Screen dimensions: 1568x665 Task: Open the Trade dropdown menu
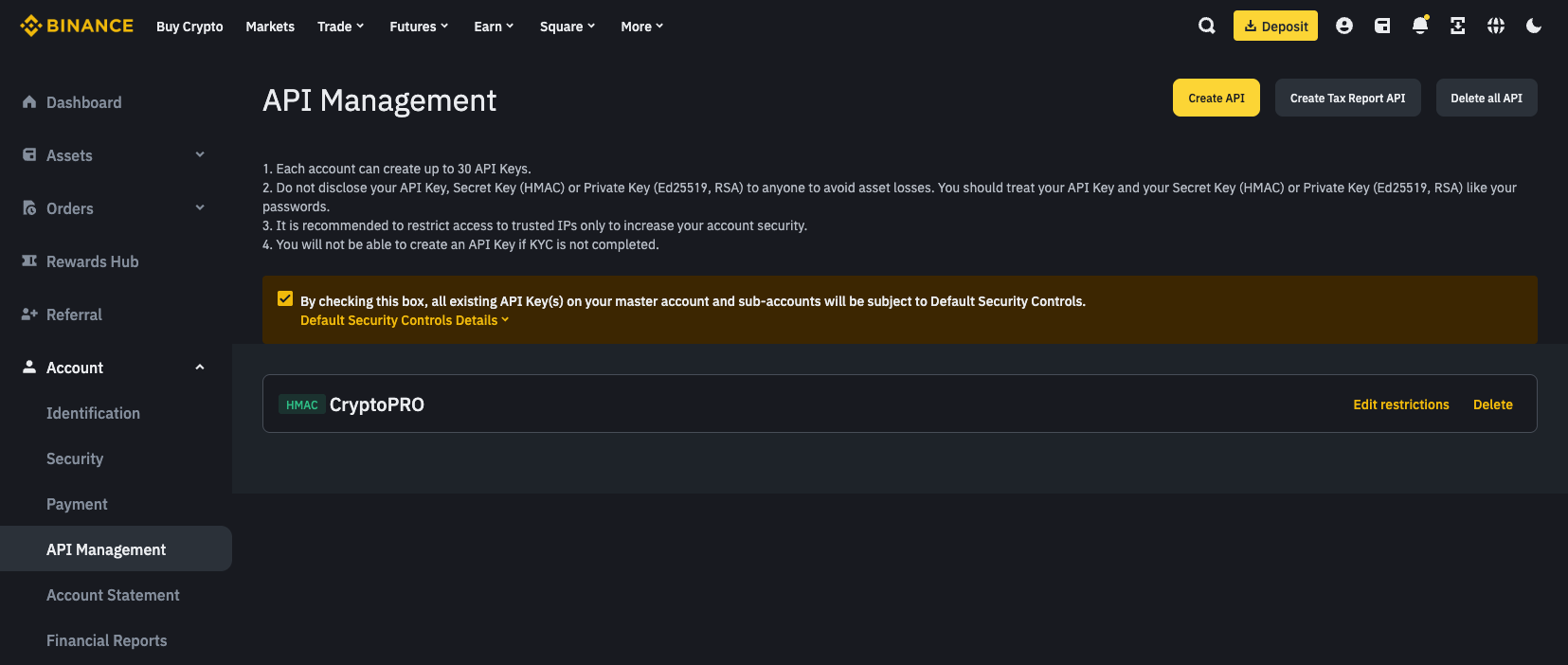click(340, 27)
